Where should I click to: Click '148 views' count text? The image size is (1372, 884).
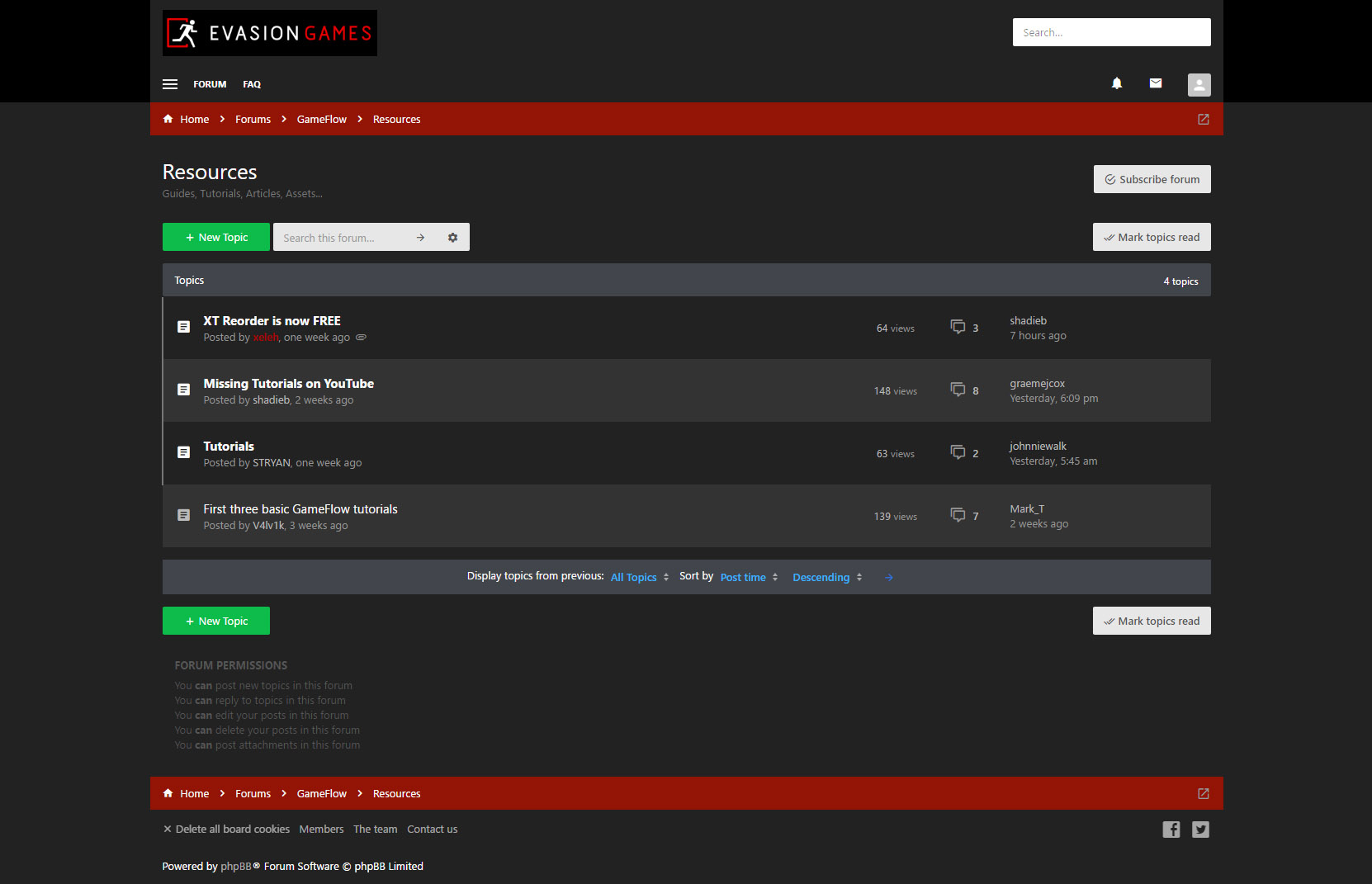pyautogui.click(x=895, y=391)
